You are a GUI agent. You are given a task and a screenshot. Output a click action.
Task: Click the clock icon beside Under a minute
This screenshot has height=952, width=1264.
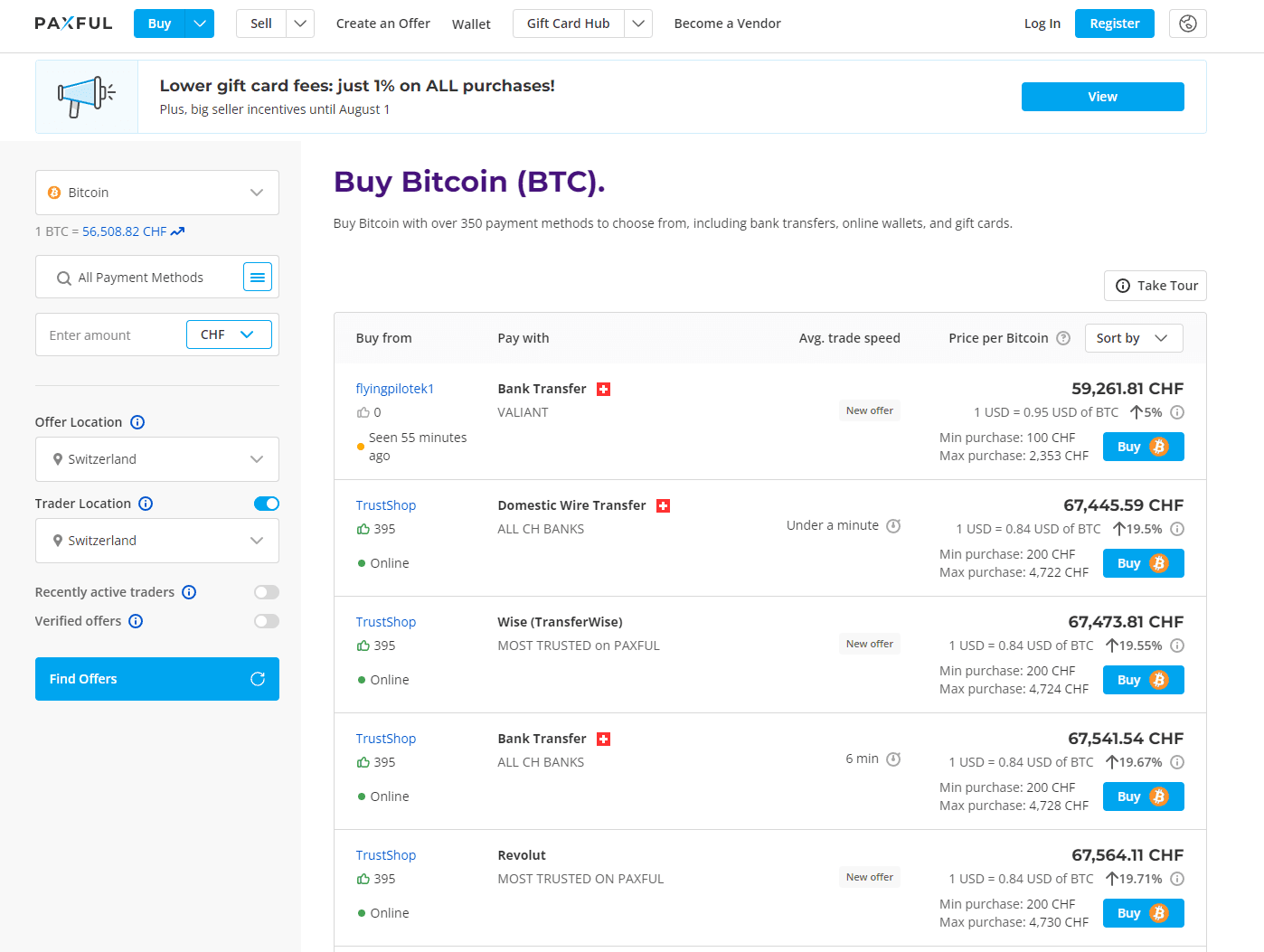(x=893, y=525)
